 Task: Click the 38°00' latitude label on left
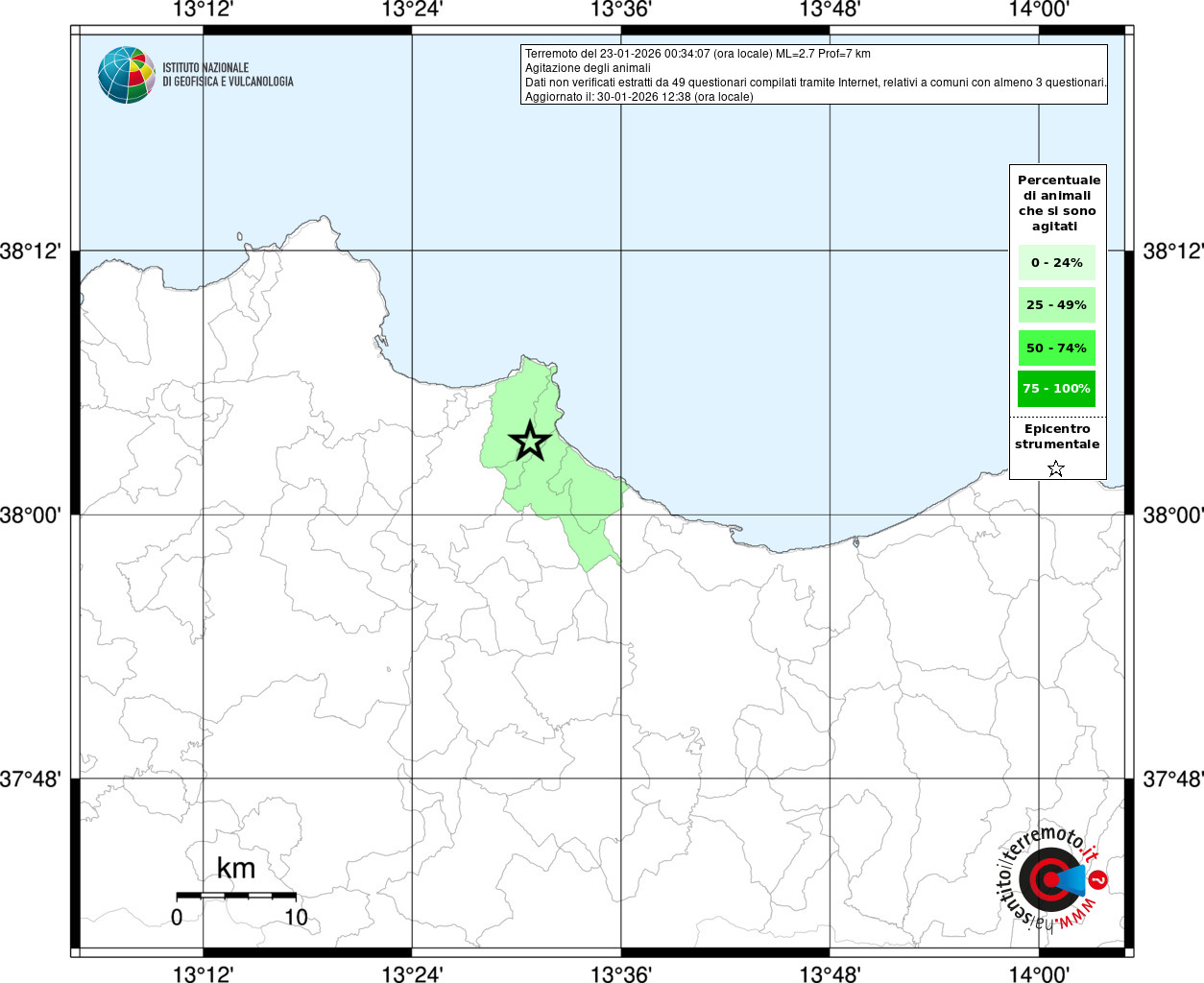[x=31, y=515]
